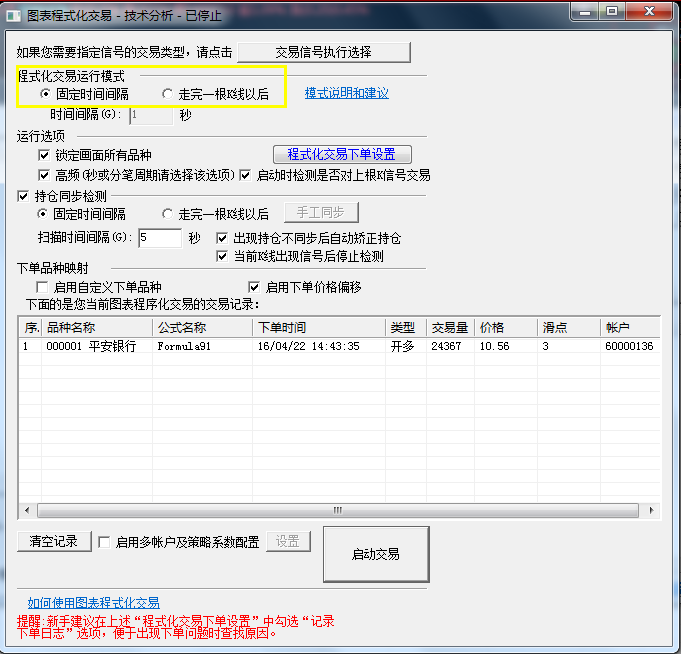Screen dimensions: 681x654
Task: Open 模式说明和建议 link
Action: 346,93
